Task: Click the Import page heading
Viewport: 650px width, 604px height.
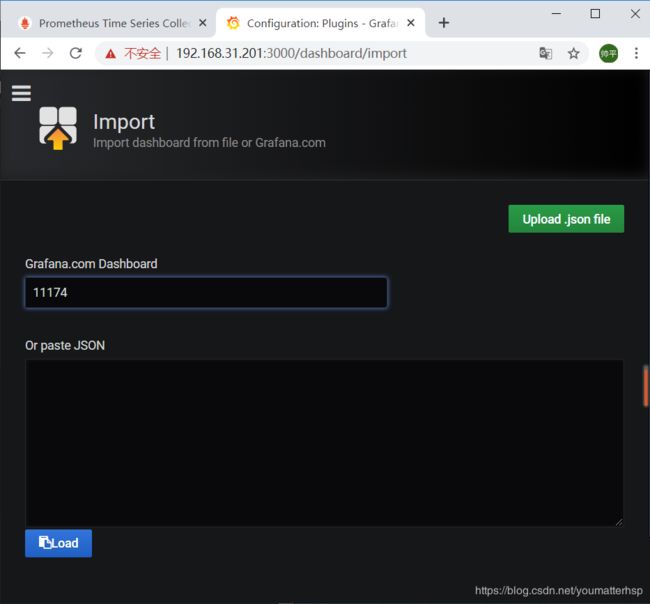Action: [x=124, y=122]
